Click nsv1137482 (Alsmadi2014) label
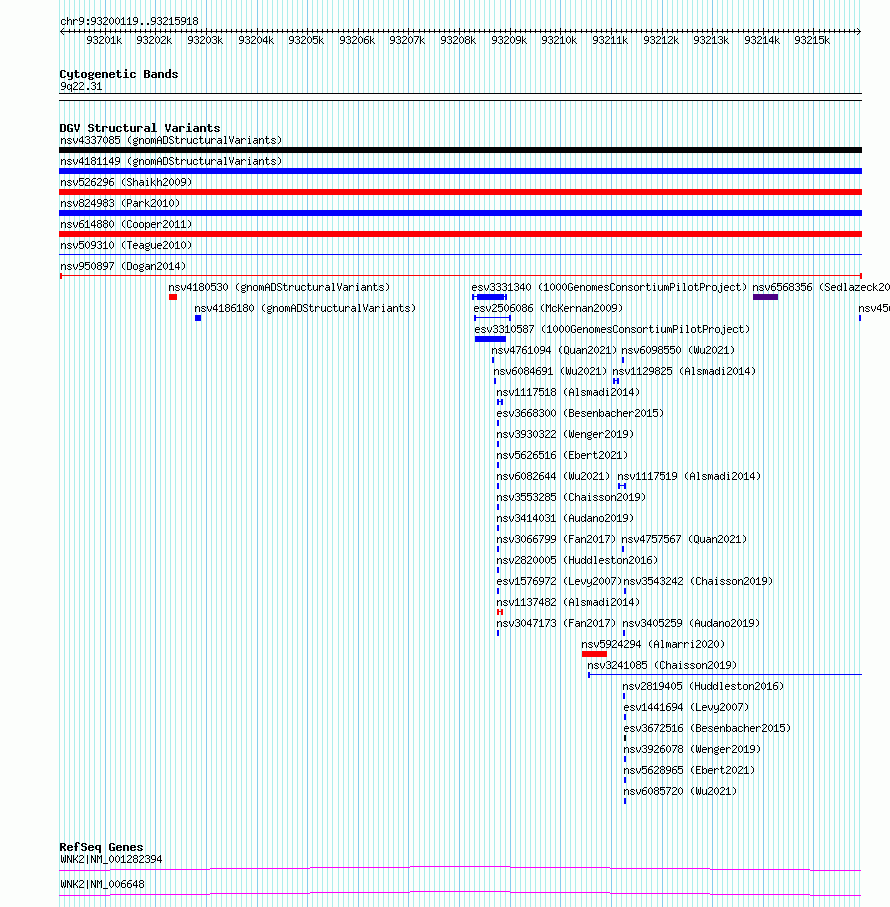 [568, 602]
